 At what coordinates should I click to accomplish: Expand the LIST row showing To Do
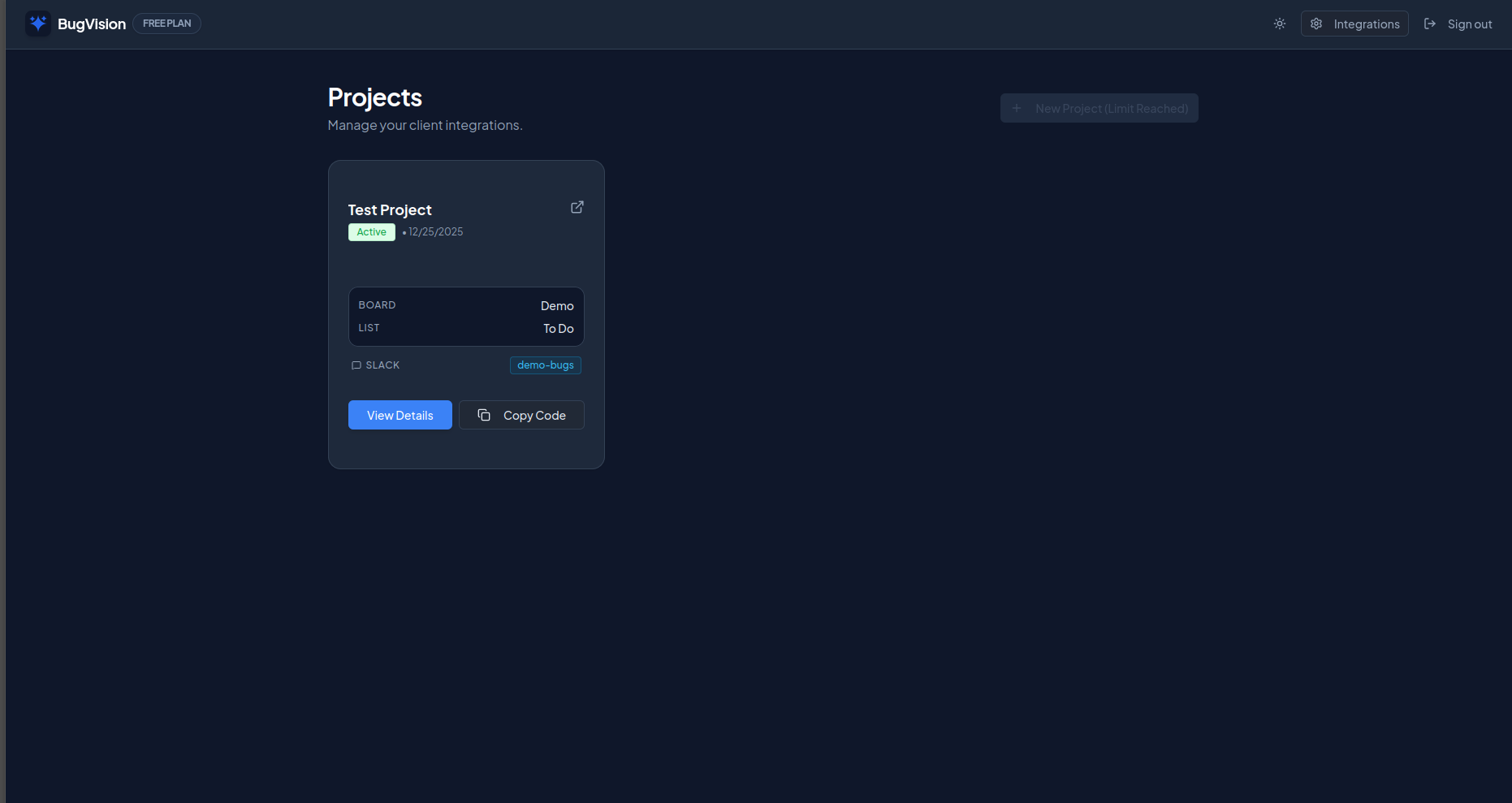pyautogui.click(x=465, y=328)
